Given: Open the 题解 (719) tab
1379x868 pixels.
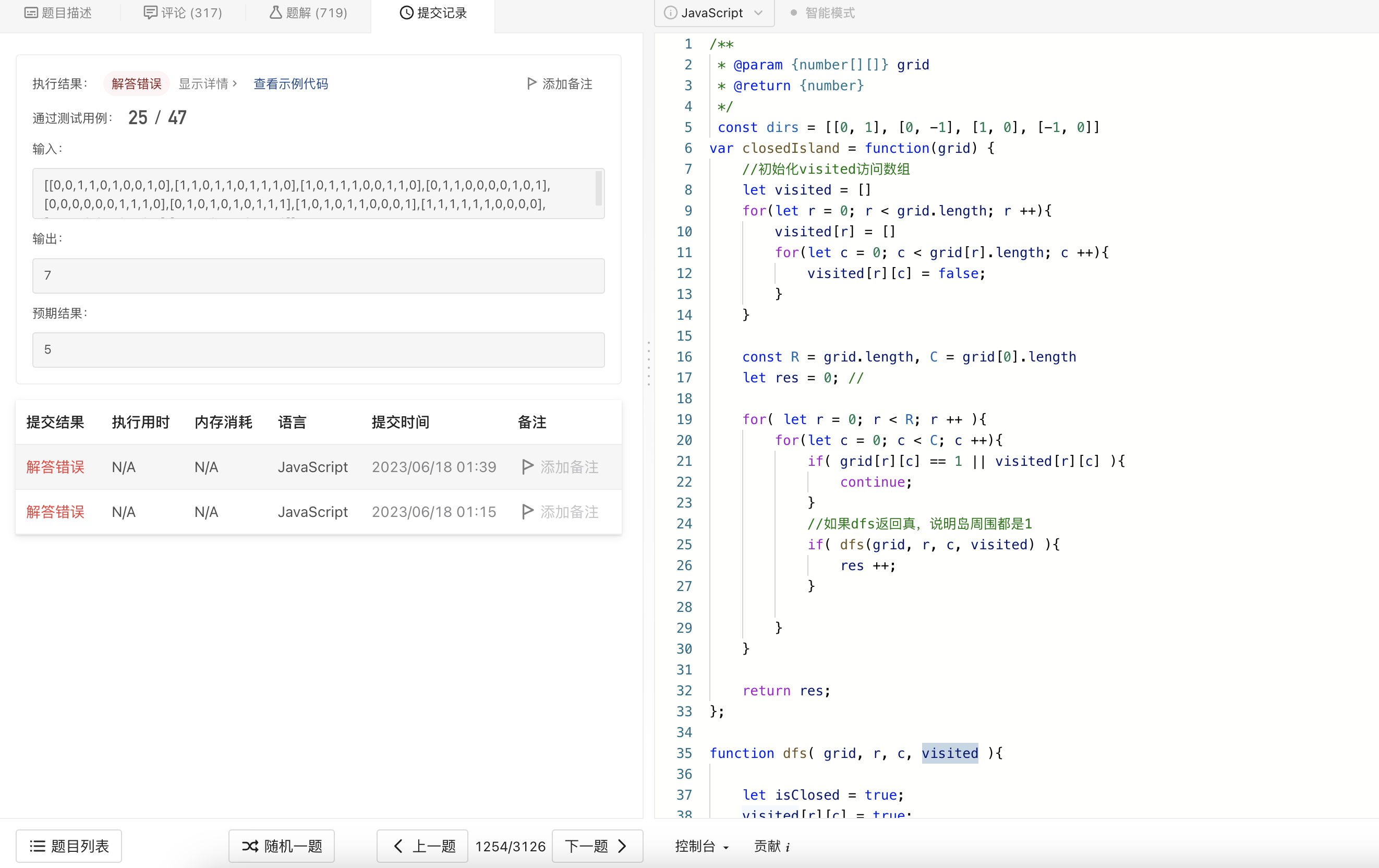Looking at the screenshot, I should click(x=309, y=13).
